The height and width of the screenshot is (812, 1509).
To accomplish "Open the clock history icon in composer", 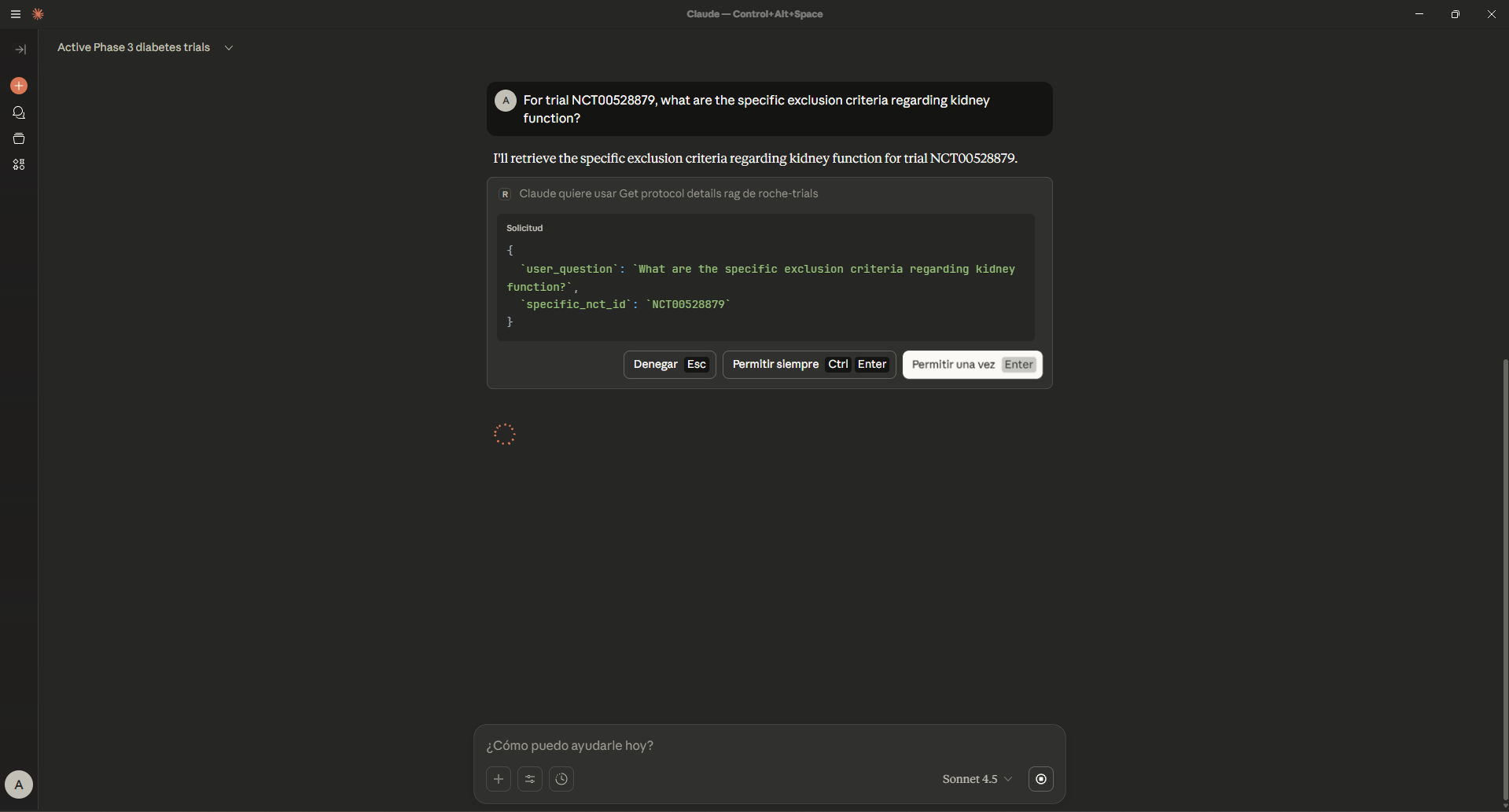I will 561,779.
